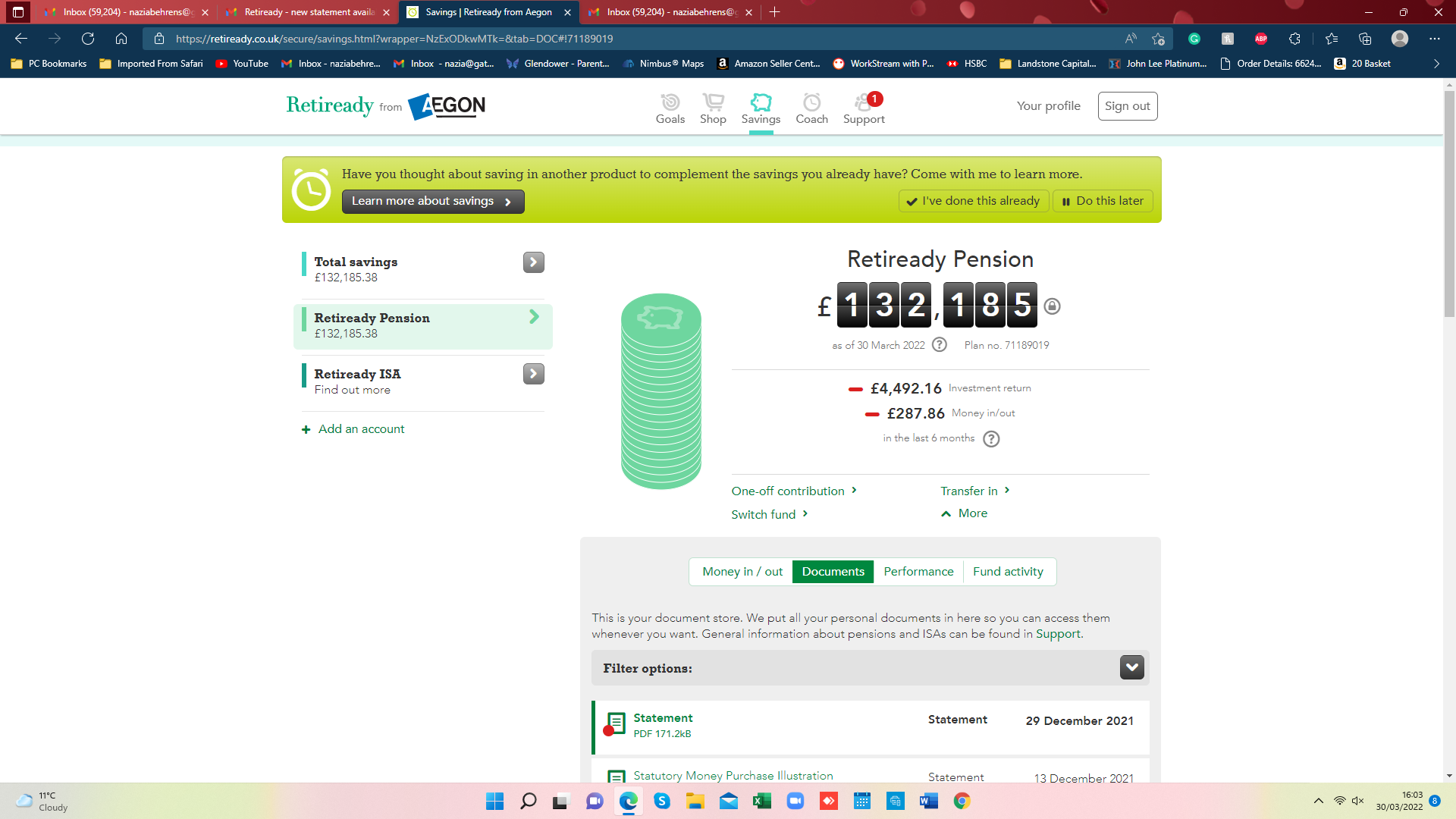Switch to the 'Retiready - new statement' browser tab

[x=308, y=12]
